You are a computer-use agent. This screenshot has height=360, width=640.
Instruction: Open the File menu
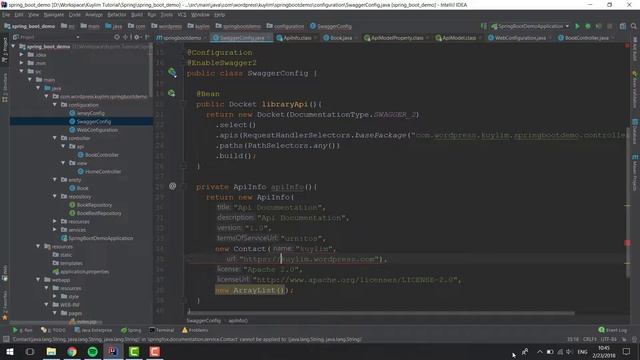tap(6, 15)
